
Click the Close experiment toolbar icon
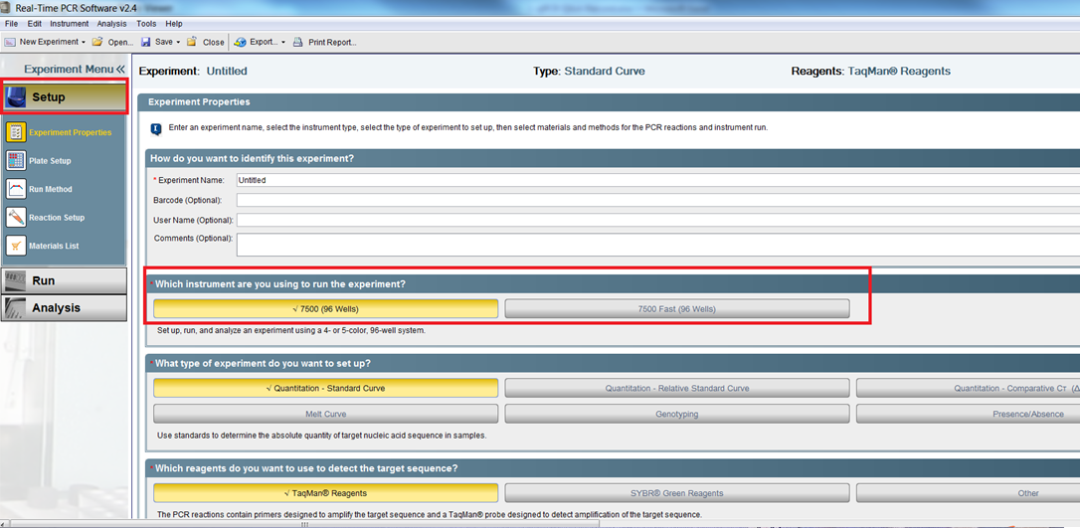192,42
